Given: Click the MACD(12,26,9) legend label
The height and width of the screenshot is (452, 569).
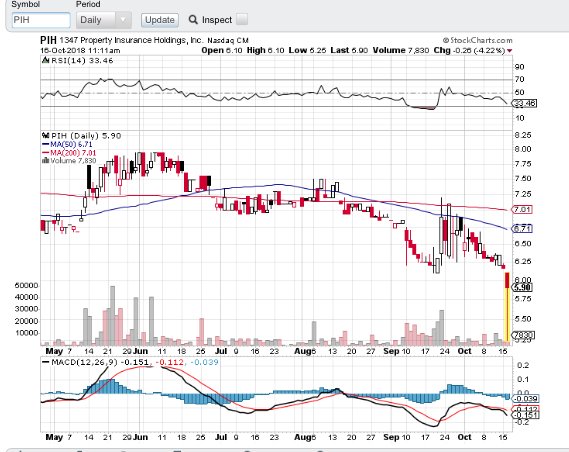Looking at the screenshot, I should 85,362.
